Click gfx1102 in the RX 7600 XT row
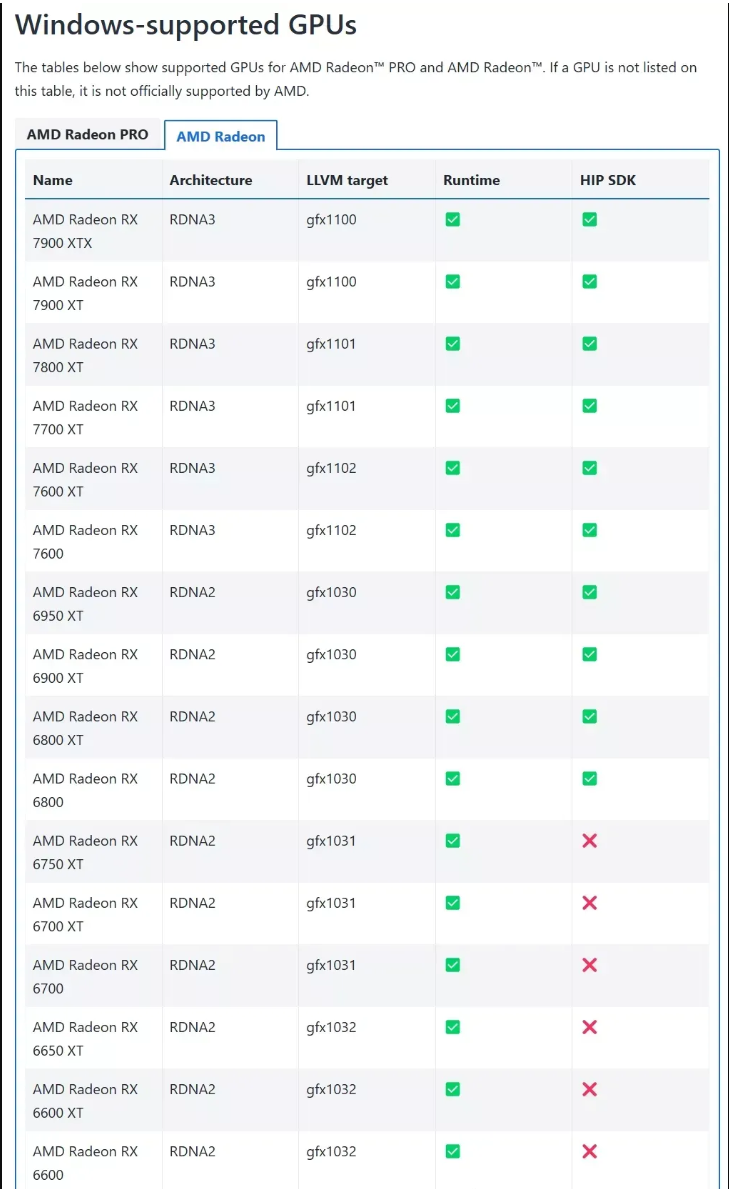This screenshot has height=1189, width=729. click(332, 469)
